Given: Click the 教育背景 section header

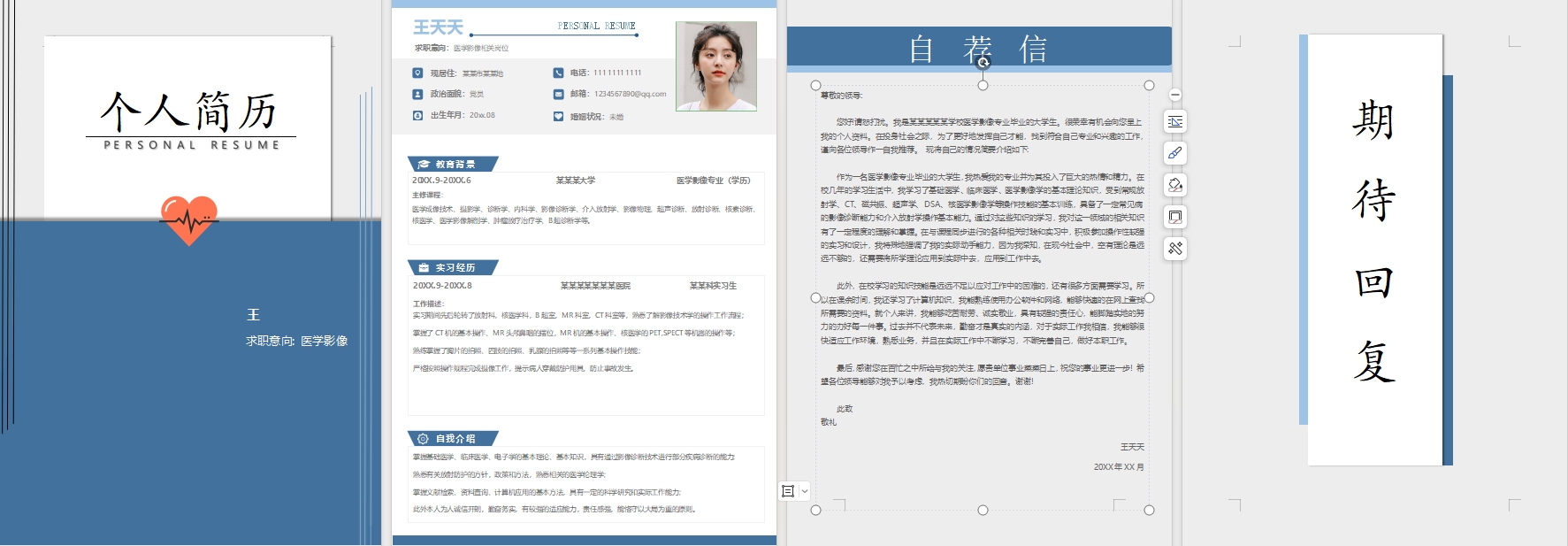Looking at the screenshot, I should (x=454, y=164).
